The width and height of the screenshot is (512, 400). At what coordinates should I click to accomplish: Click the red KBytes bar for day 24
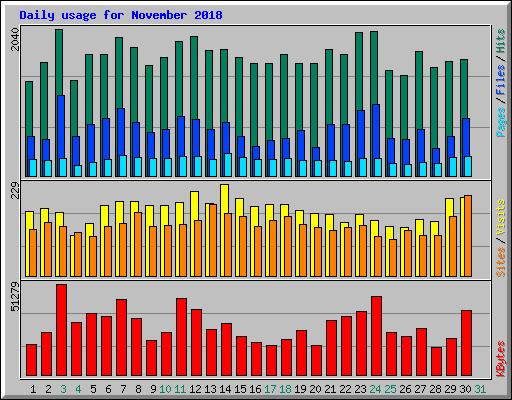tap(376, 336)
